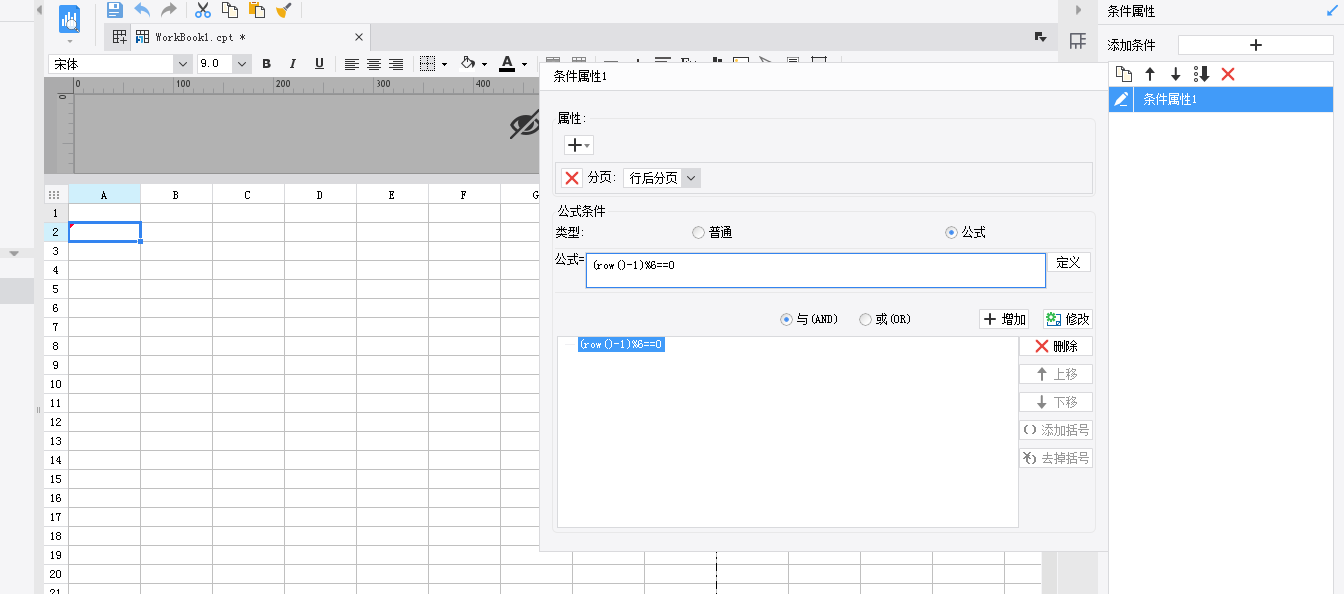This screenshot has height=594, width=1344.
Task: Click the 定义 button
Action: [1069, 262]
